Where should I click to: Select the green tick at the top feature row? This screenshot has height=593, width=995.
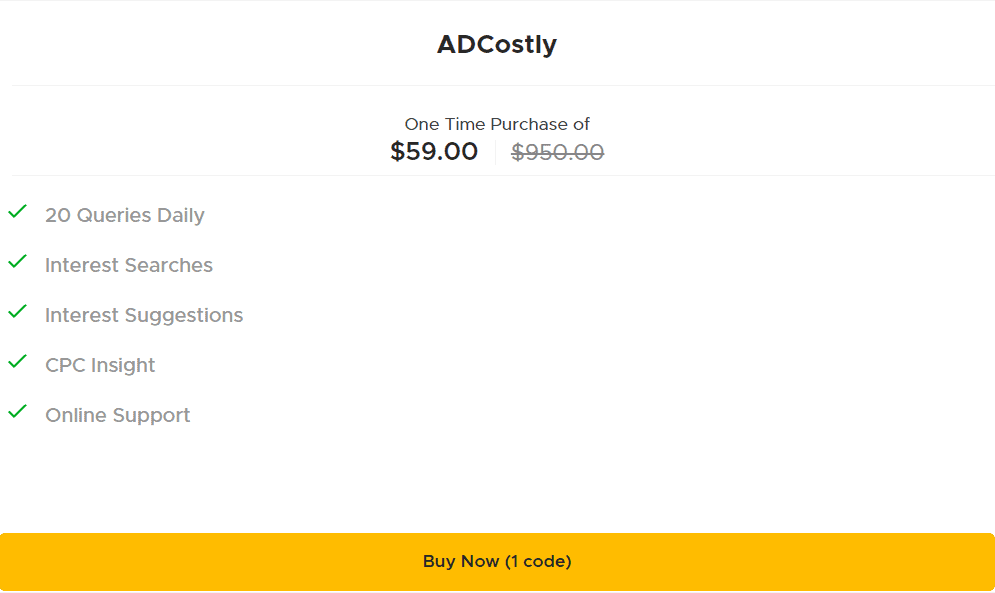(x=16, y=212)
